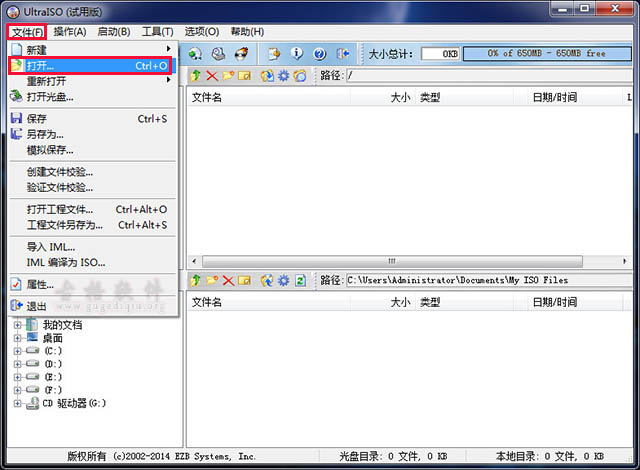
Task: Click the gear icon in lower local pane toolbar
Action: 283,280
